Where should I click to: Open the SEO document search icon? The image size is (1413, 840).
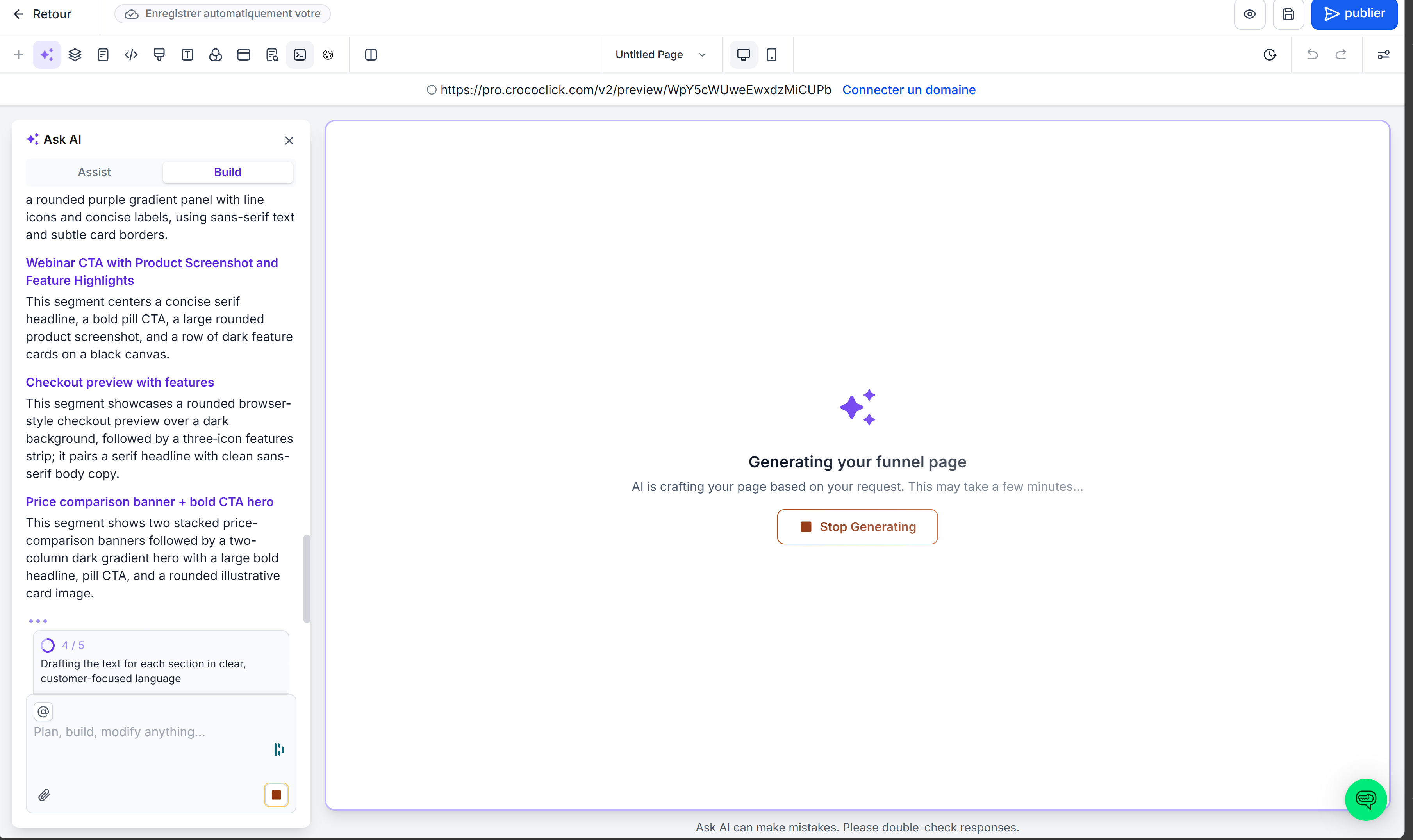272,55
